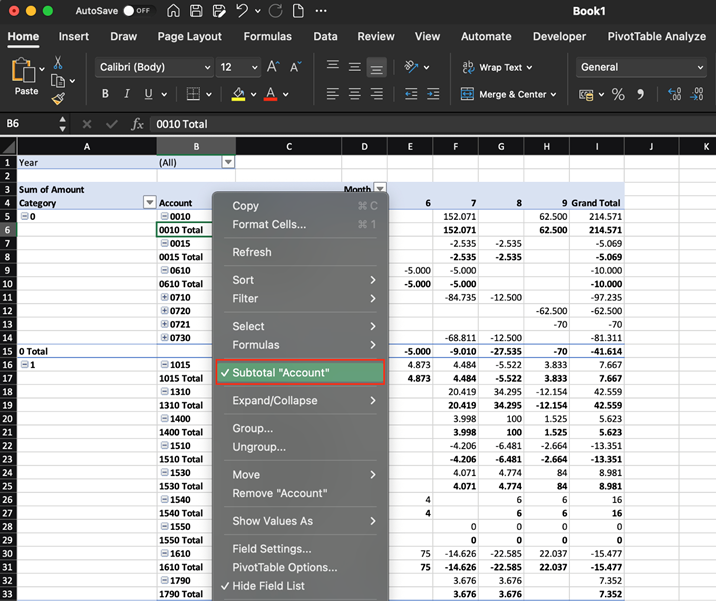
Task: Apply bold formatting with the B icon
Action: pyautogui.click(x=105, y=94)
